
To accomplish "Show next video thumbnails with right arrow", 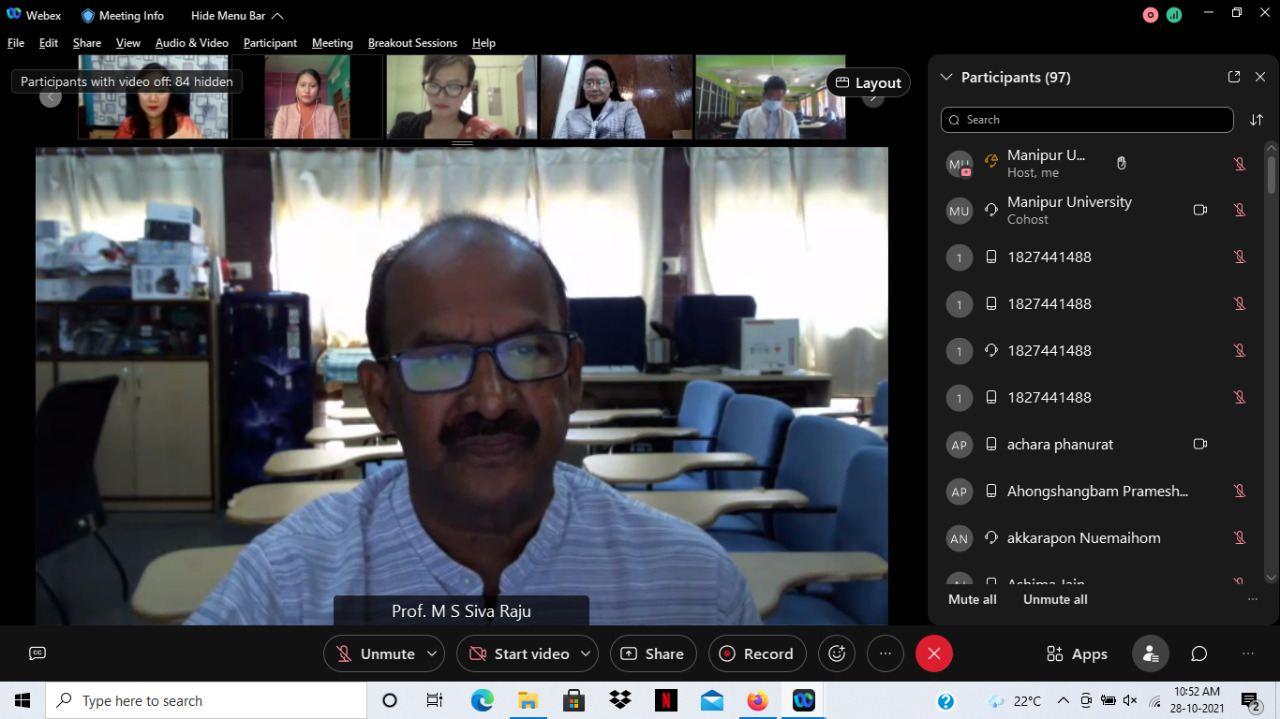I will coord(873,97).
